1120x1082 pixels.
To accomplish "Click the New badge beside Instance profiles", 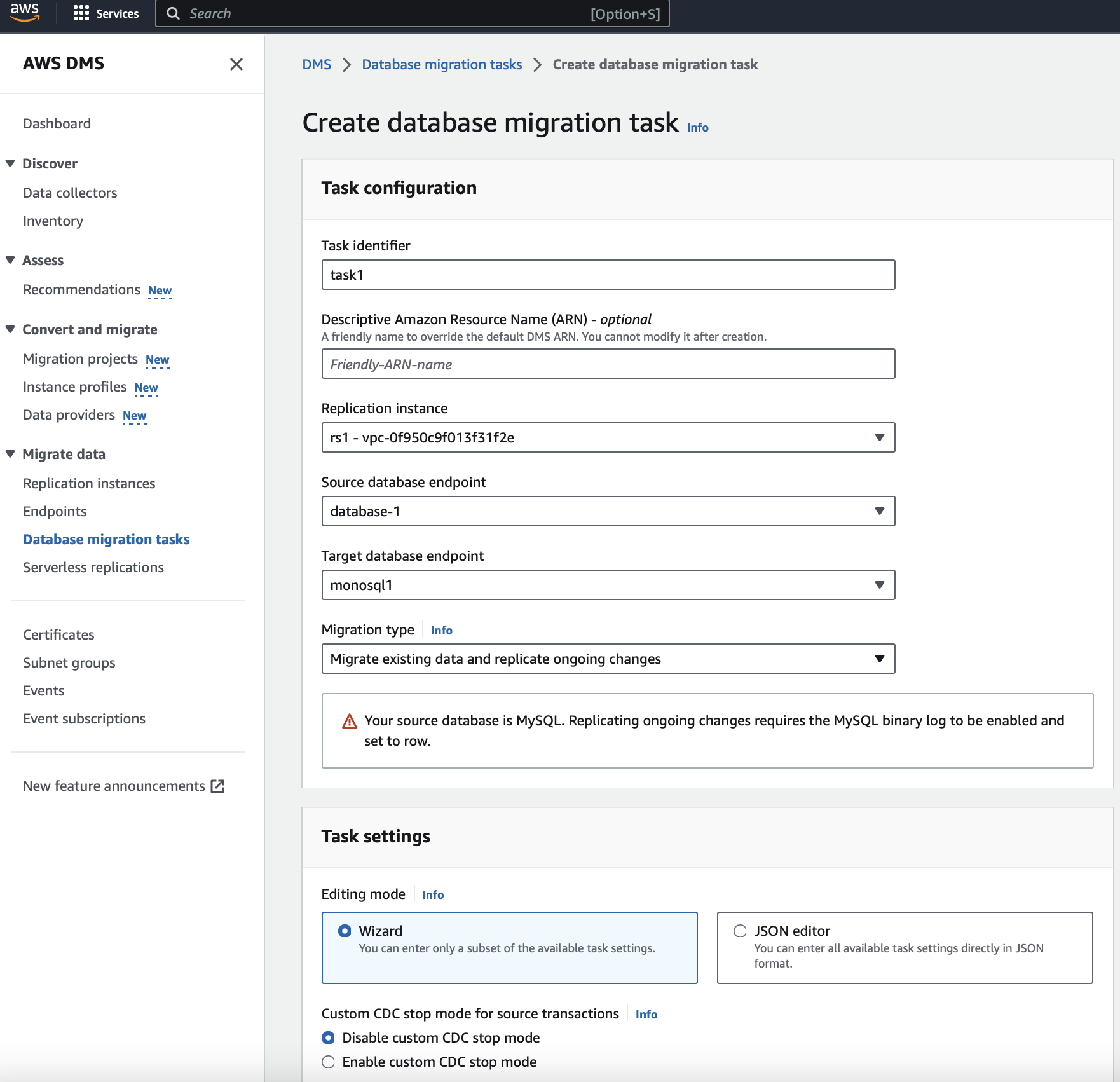I will coord(146,388).
